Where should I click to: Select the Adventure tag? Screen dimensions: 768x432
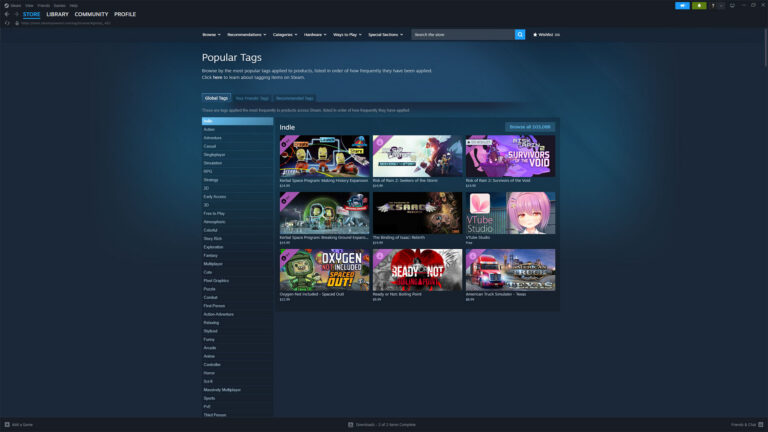pyautogui.click(x=237, y=138)
